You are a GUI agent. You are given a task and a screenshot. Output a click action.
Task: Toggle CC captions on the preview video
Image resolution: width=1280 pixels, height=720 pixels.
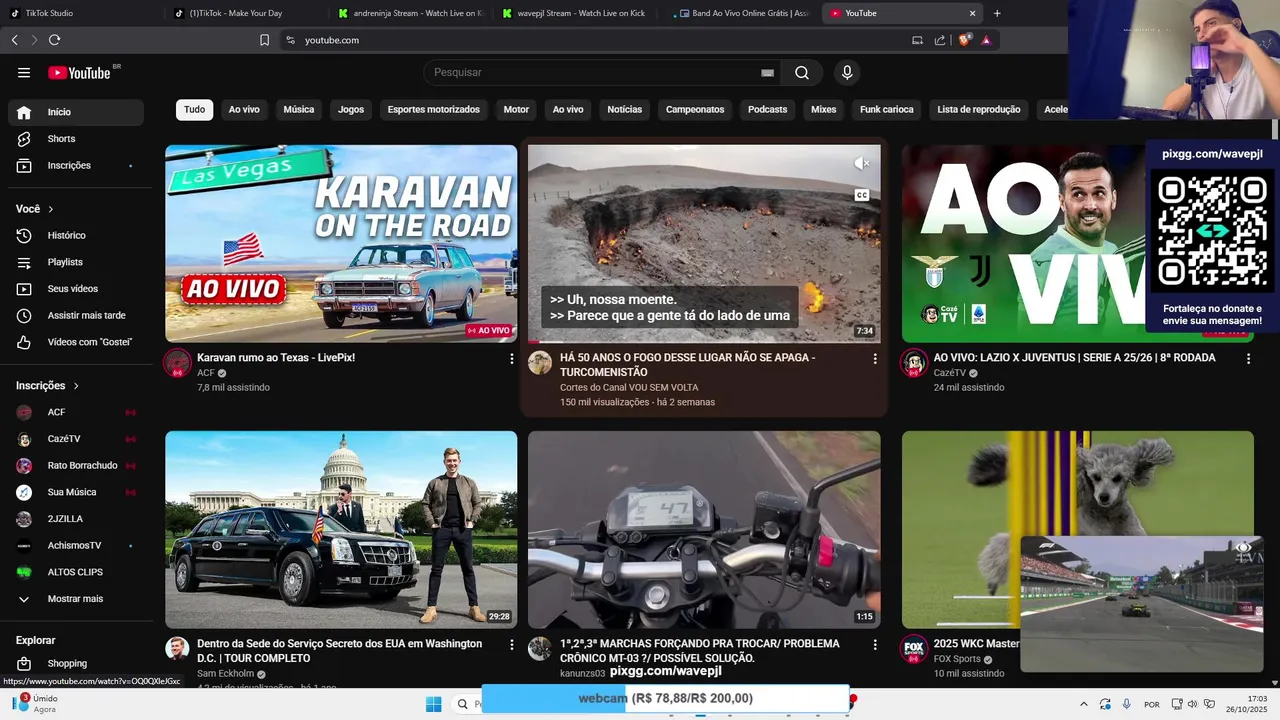862,195
